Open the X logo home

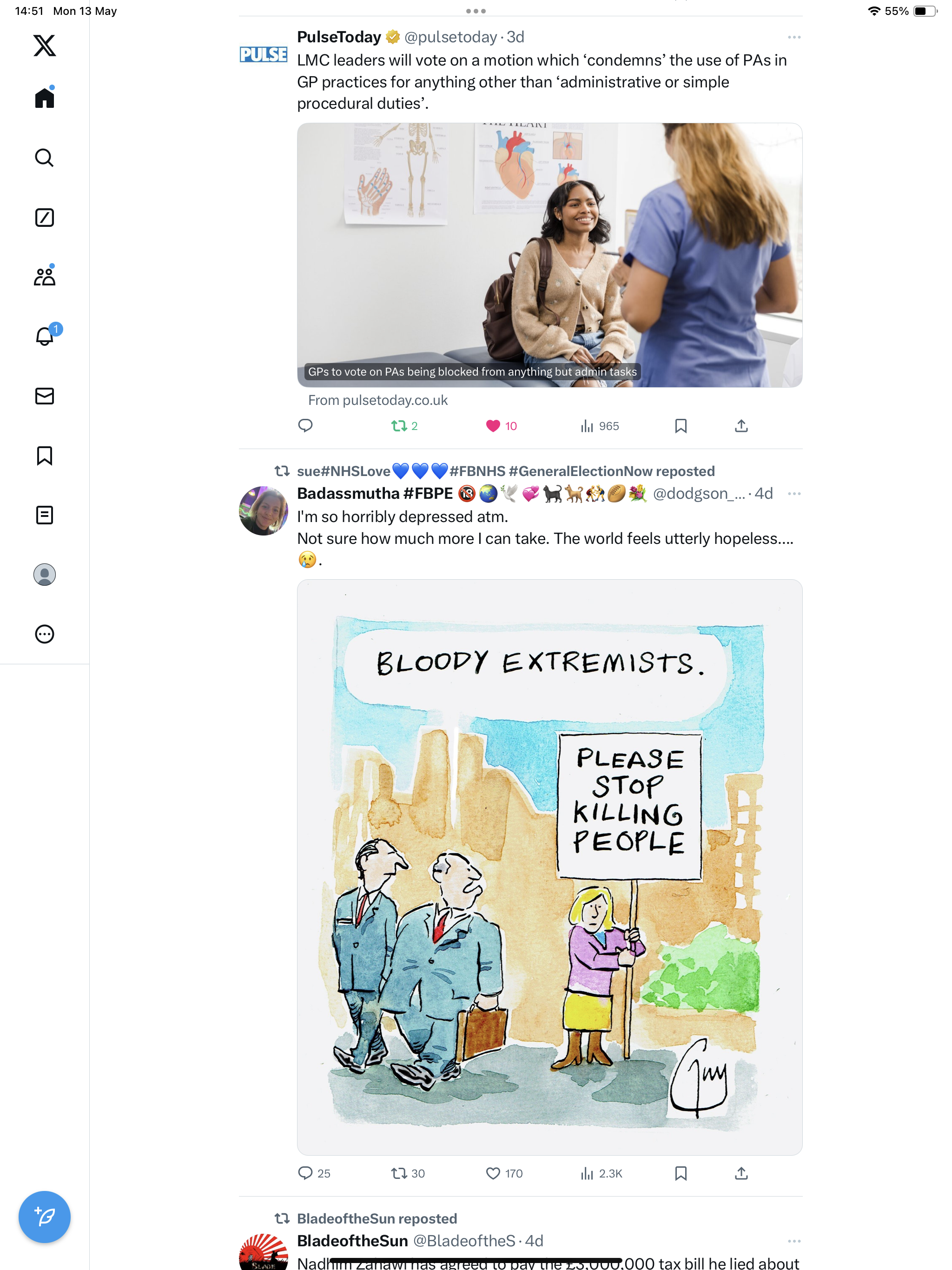[44, 46]
